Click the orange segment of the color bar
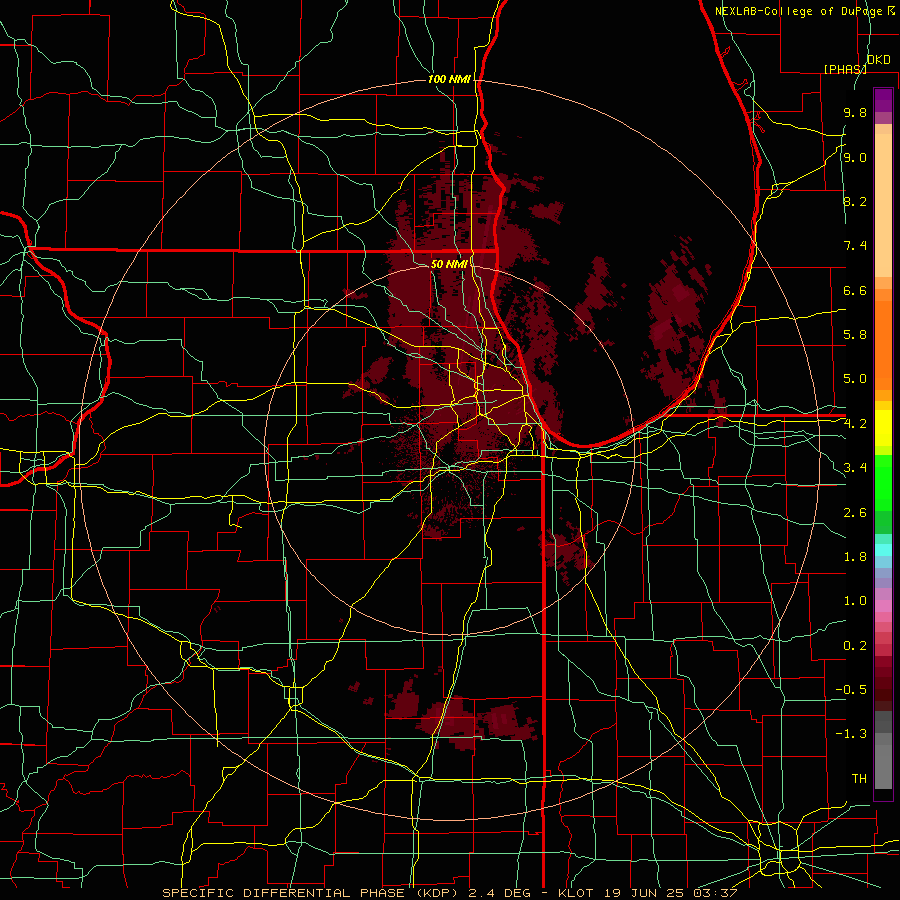Viewport: 900px width, 900px height. 883,346
